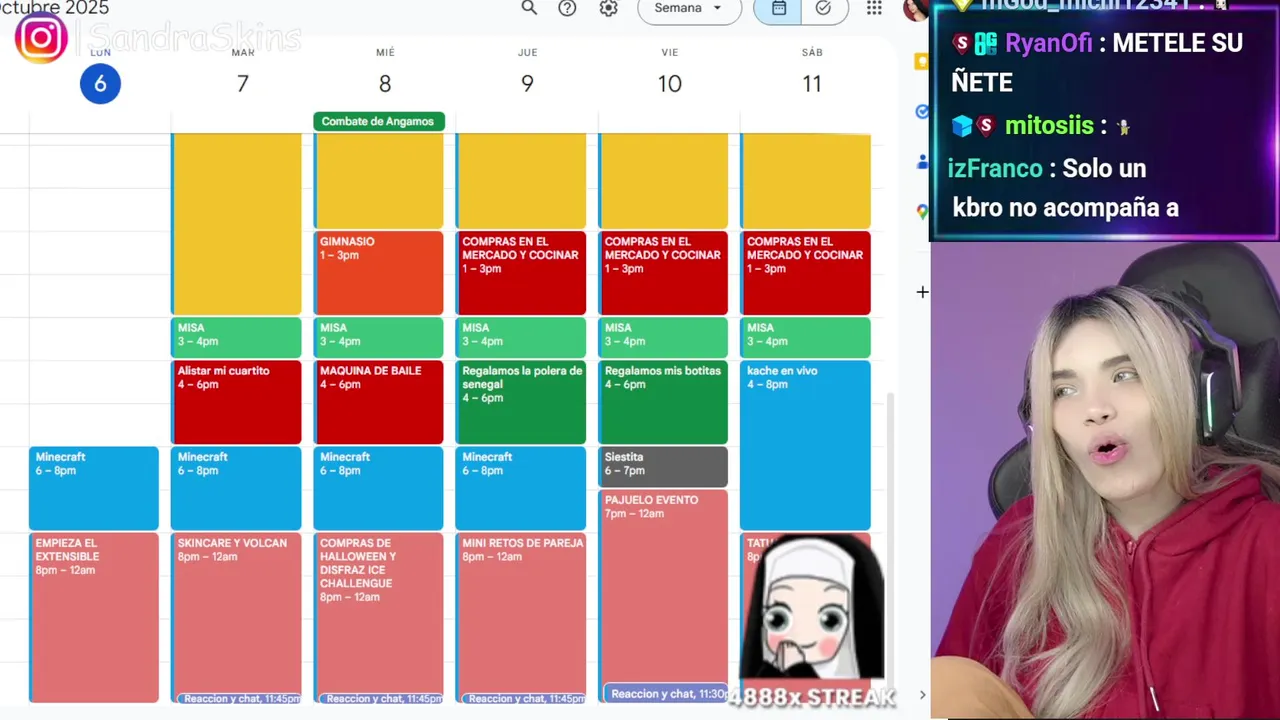
Task: Open Contacts side panel icon
Action: click(921, 161)
